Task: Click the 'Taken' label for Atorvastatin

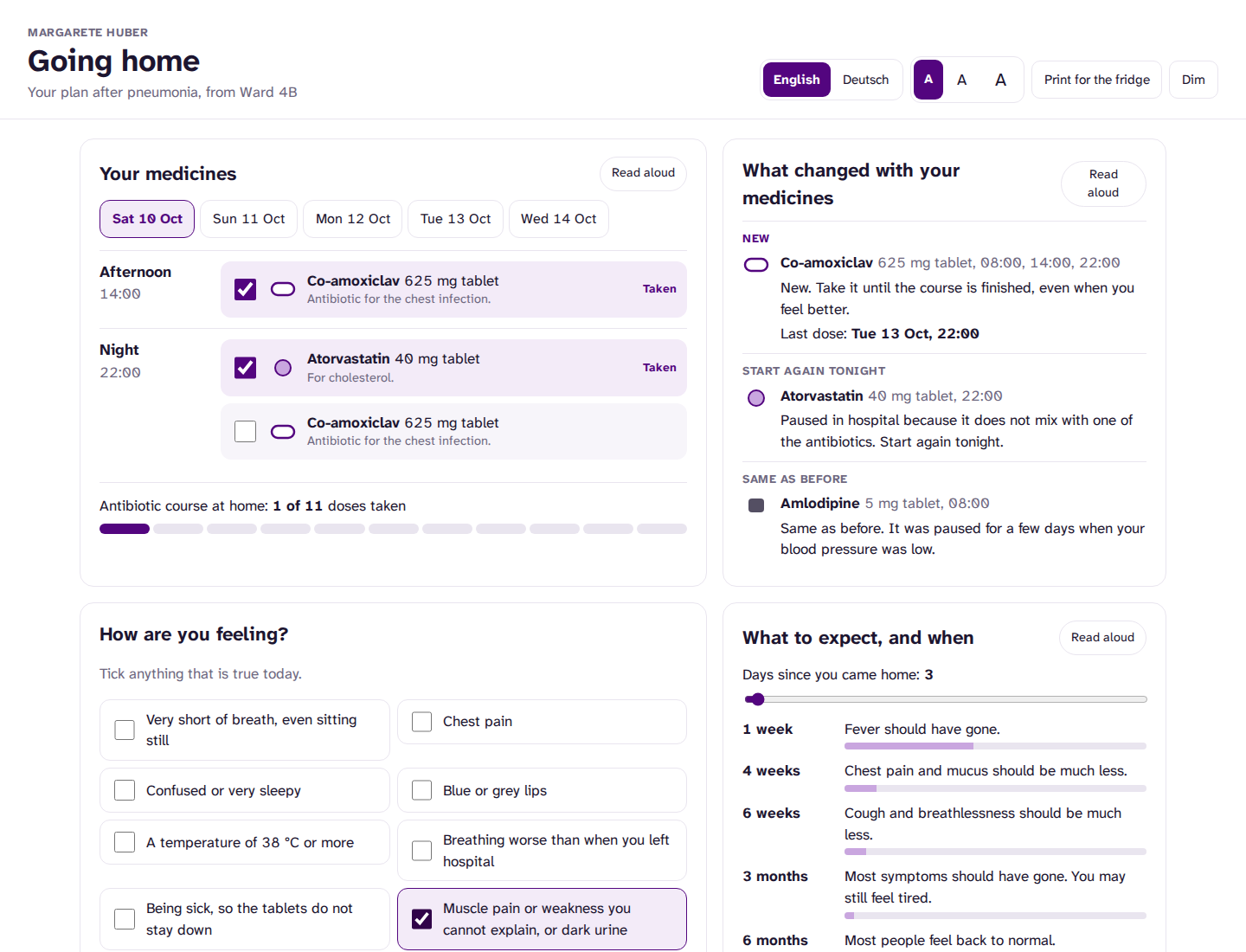Action: (x=659, y=368)
